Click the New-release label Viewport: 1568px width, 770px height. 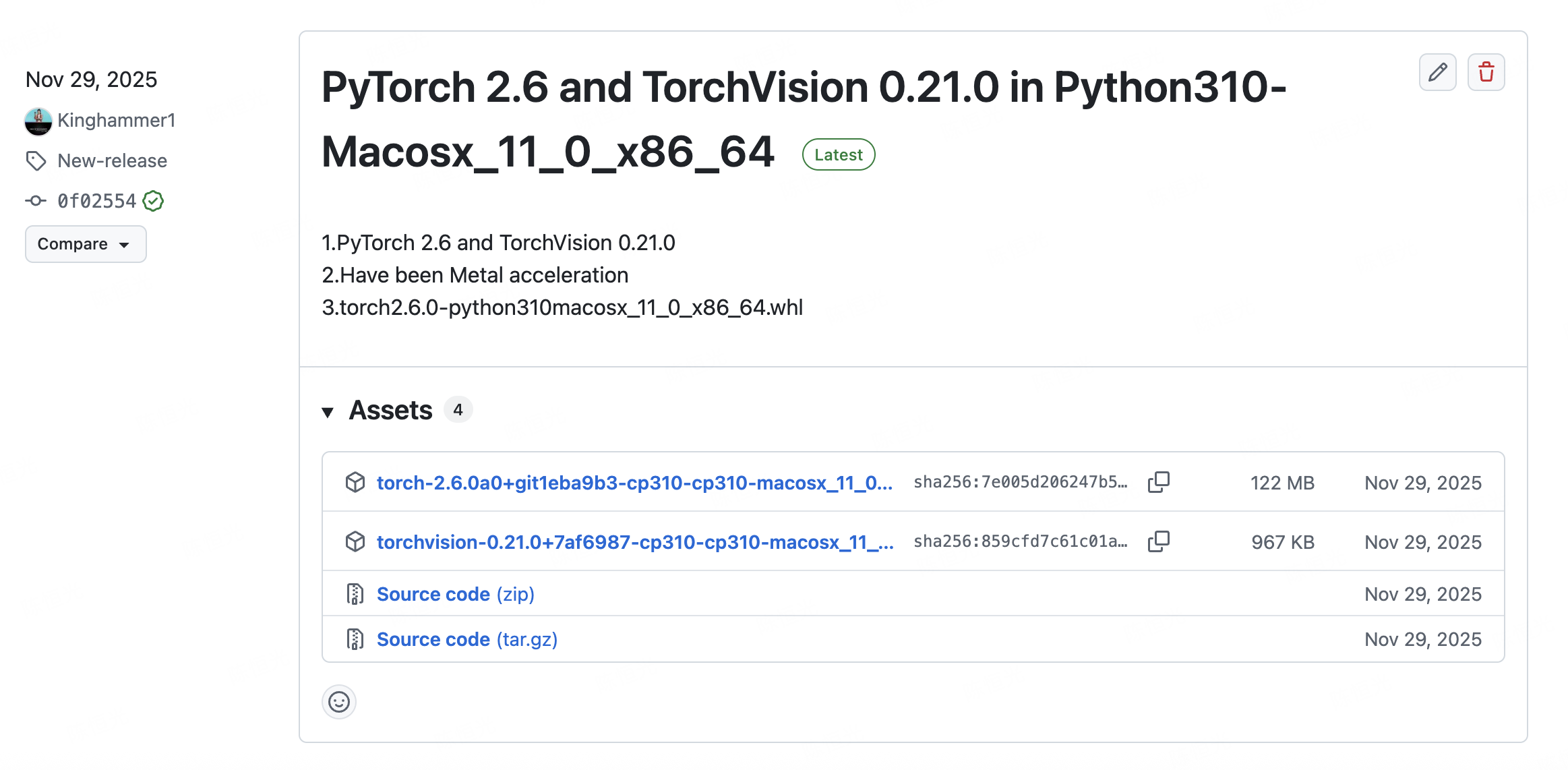click(111, 160)
